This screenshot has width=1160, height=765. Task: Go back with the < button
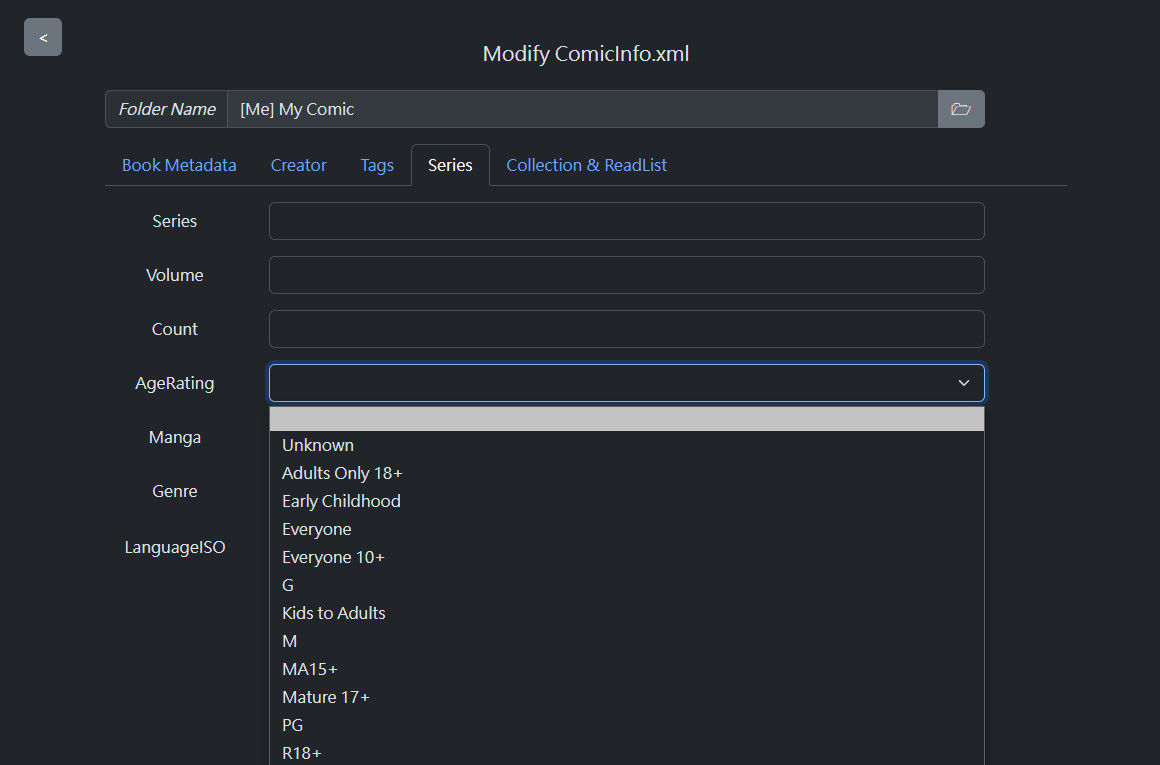coord(43,37)
